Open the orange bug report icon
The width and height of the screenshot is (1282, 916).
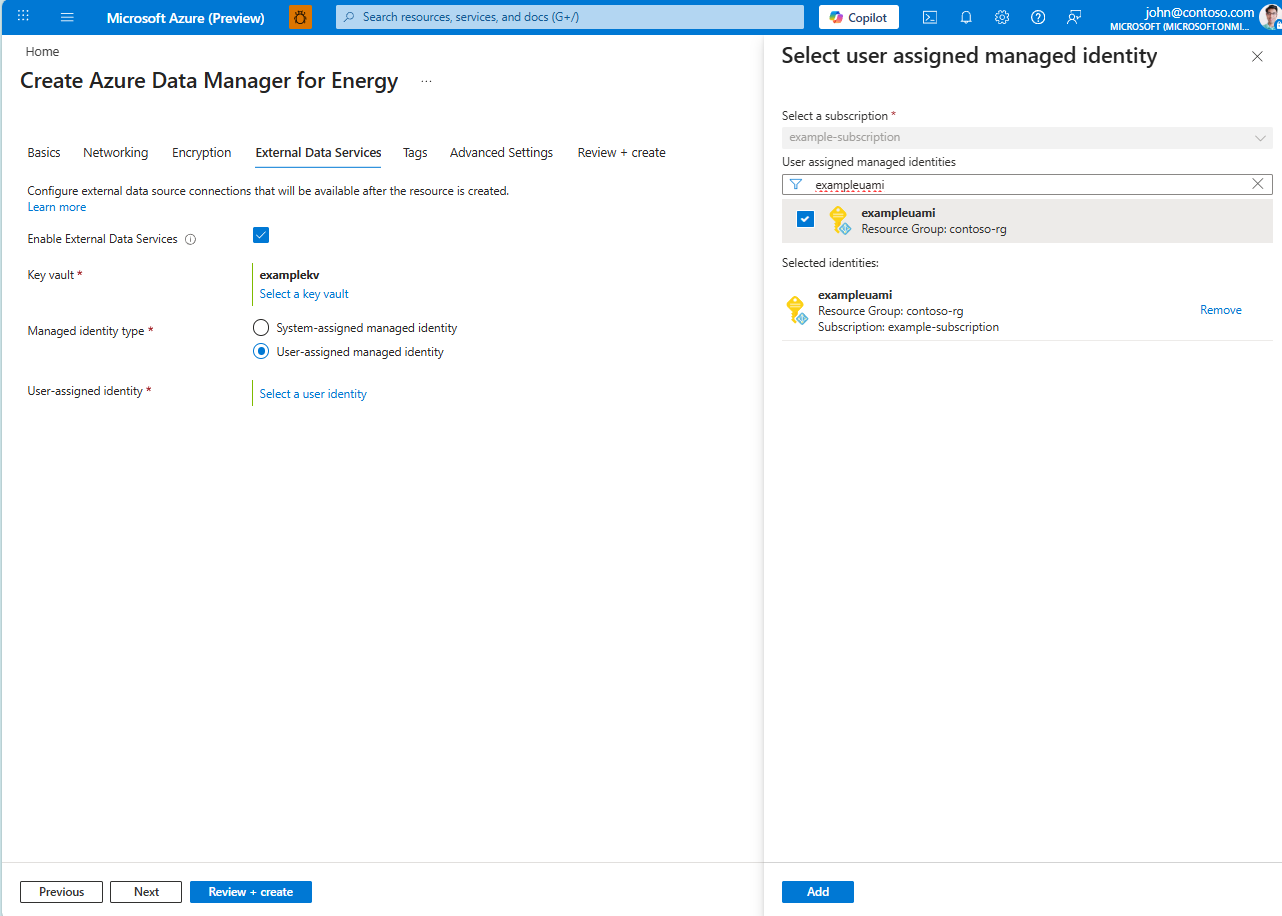tap(300, 17)
